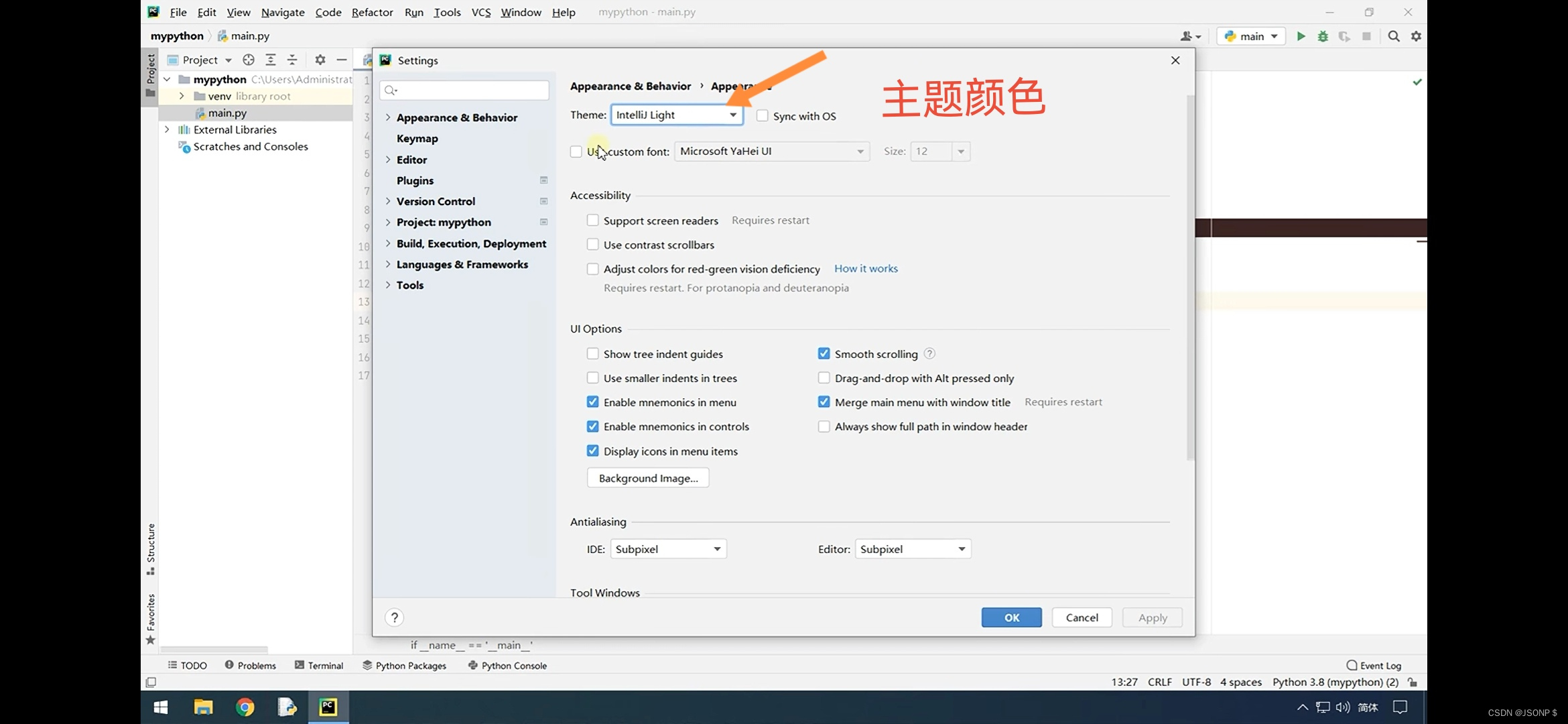Viewport: 1568px width, 724px height.
Task: Click Background Image button
Action: pos(647,478)
